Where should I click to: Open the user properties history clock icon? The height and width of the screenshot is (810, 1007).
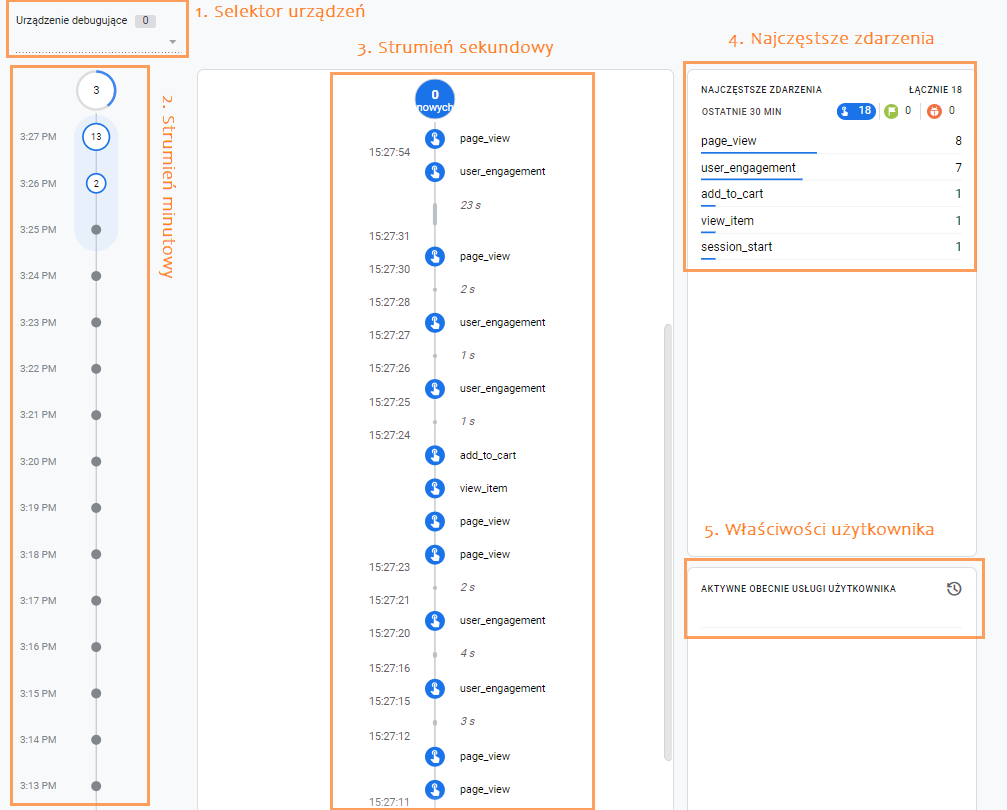[954, 588]
